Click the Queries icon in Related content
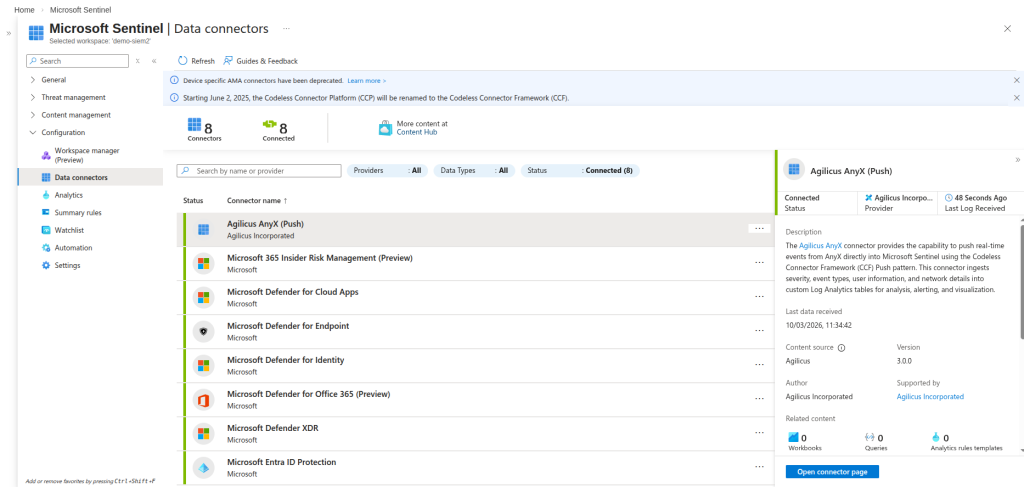This screenshot has height=487, width=1024. pos(869,437)
